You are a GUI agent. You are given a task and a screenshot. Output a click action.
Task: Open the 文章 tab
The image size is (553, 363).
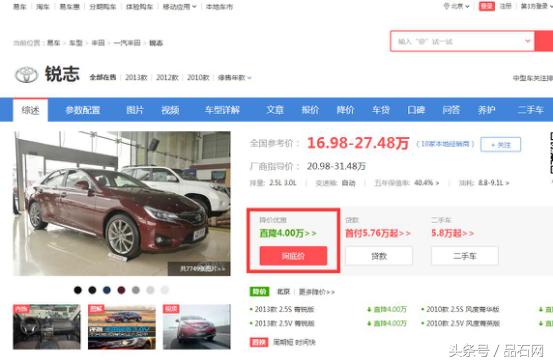coord(275,110)
